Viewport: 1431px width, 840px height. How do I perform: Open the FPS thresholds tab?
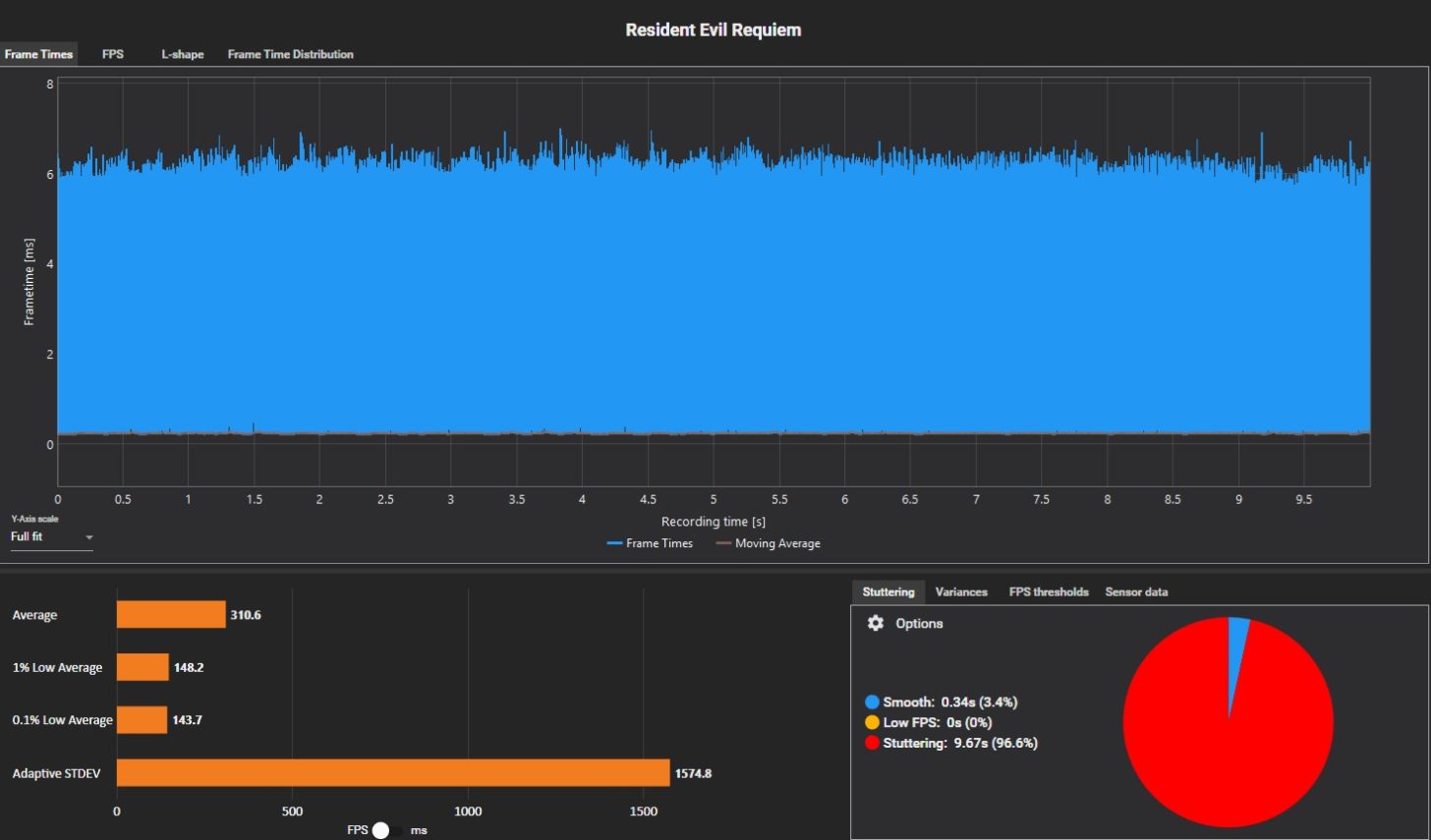(x=1049, y=591)
